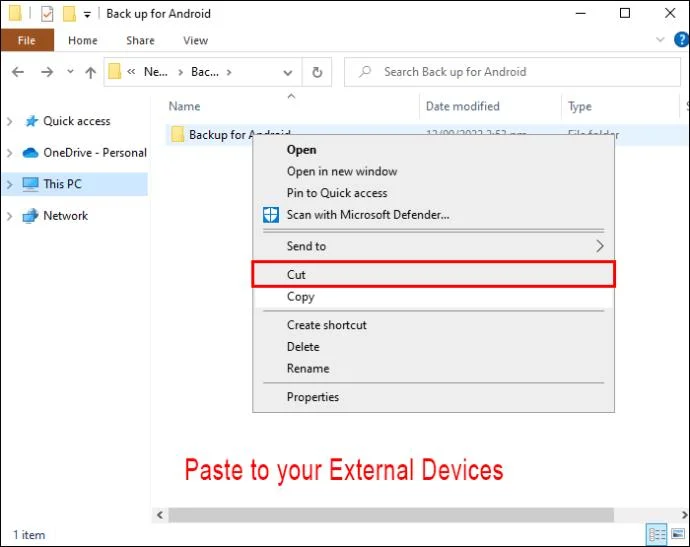Viewport: 690px width, 547px height.
Task: Go back with the left arrow
Action: pos(18,72)
